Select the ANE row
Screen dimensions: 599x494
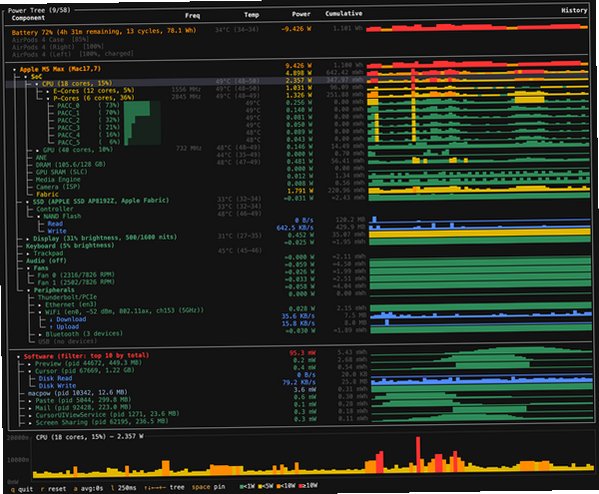tap(41, 157)
